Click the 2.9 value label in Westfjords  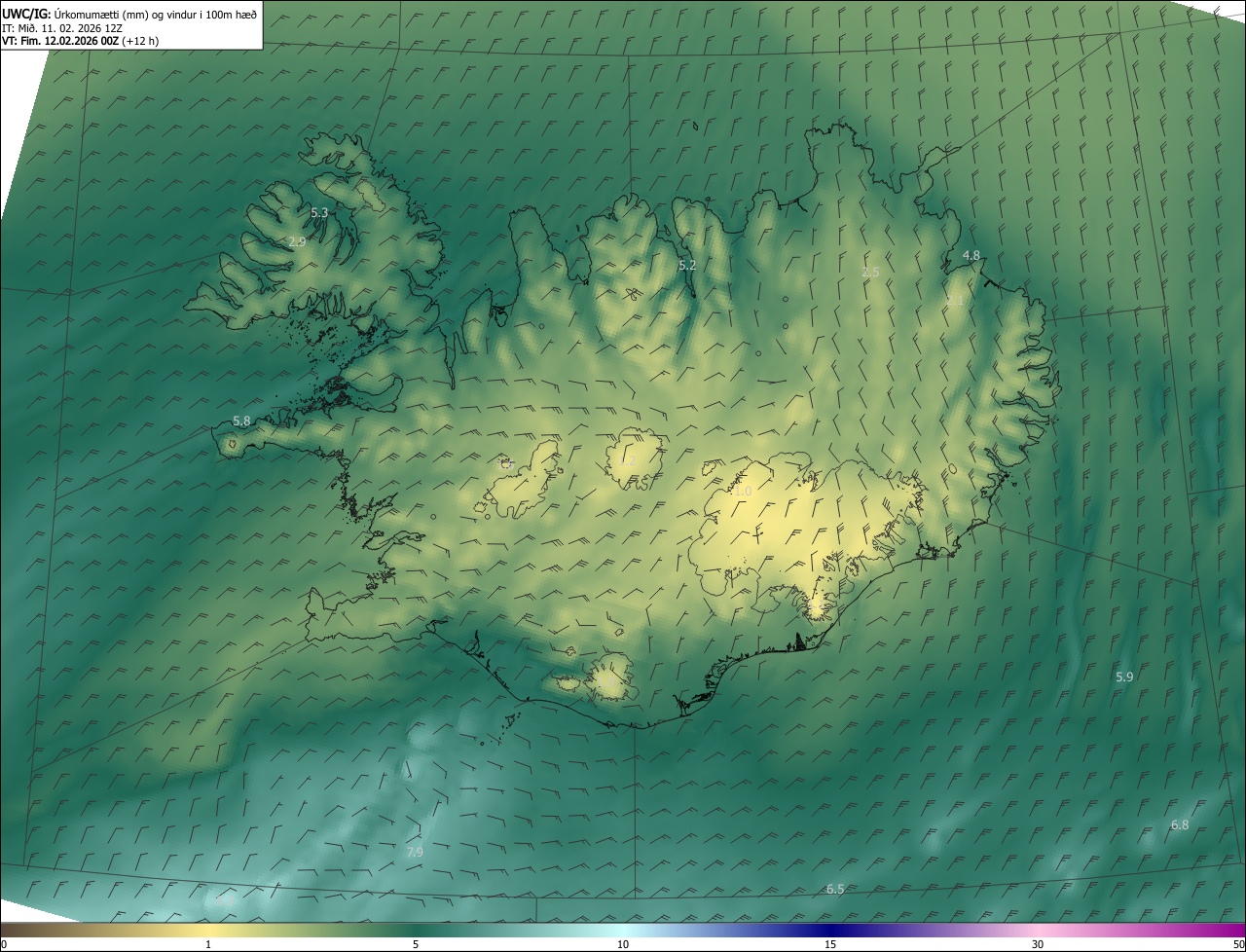click(x=298, y=241)
